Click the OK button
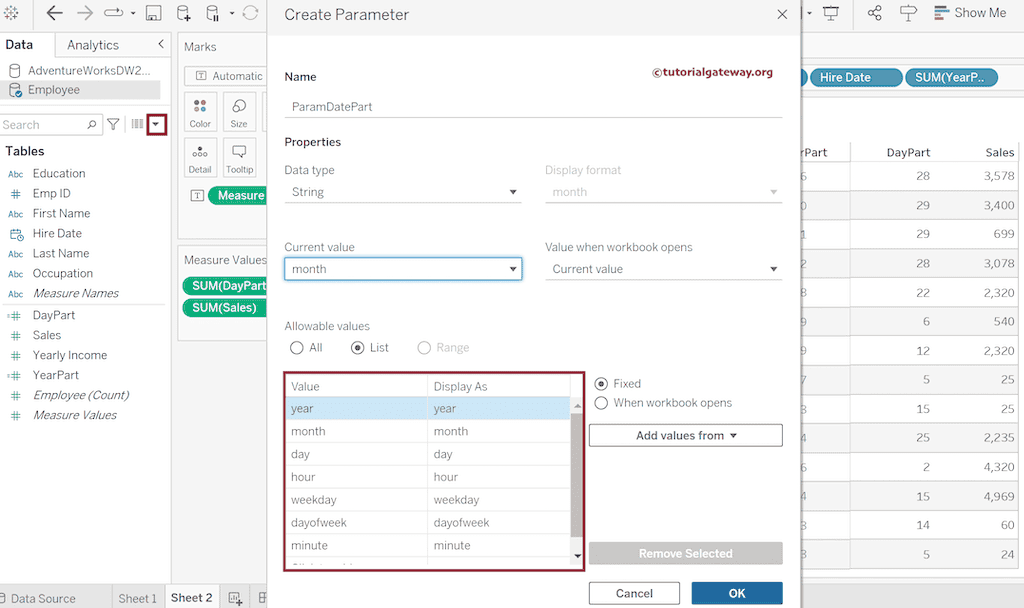Viewport: 1024px width, 608px height. [x=737, y=593]
